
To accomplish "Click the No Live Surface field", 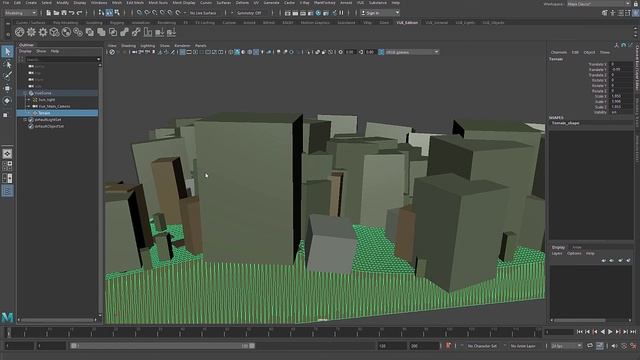I will (203, 13).
